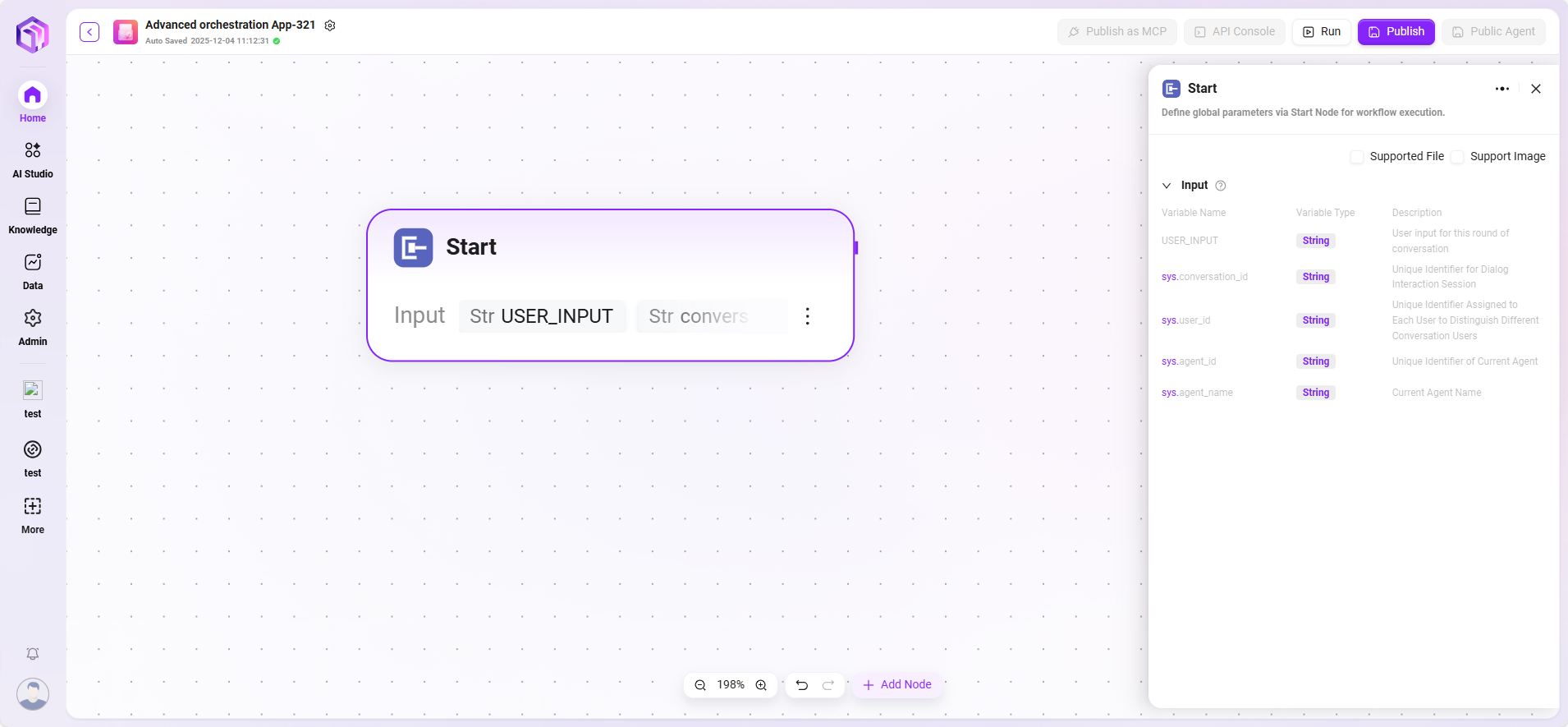Open More in the left sidebar
1568x727 pixels.
33,515
